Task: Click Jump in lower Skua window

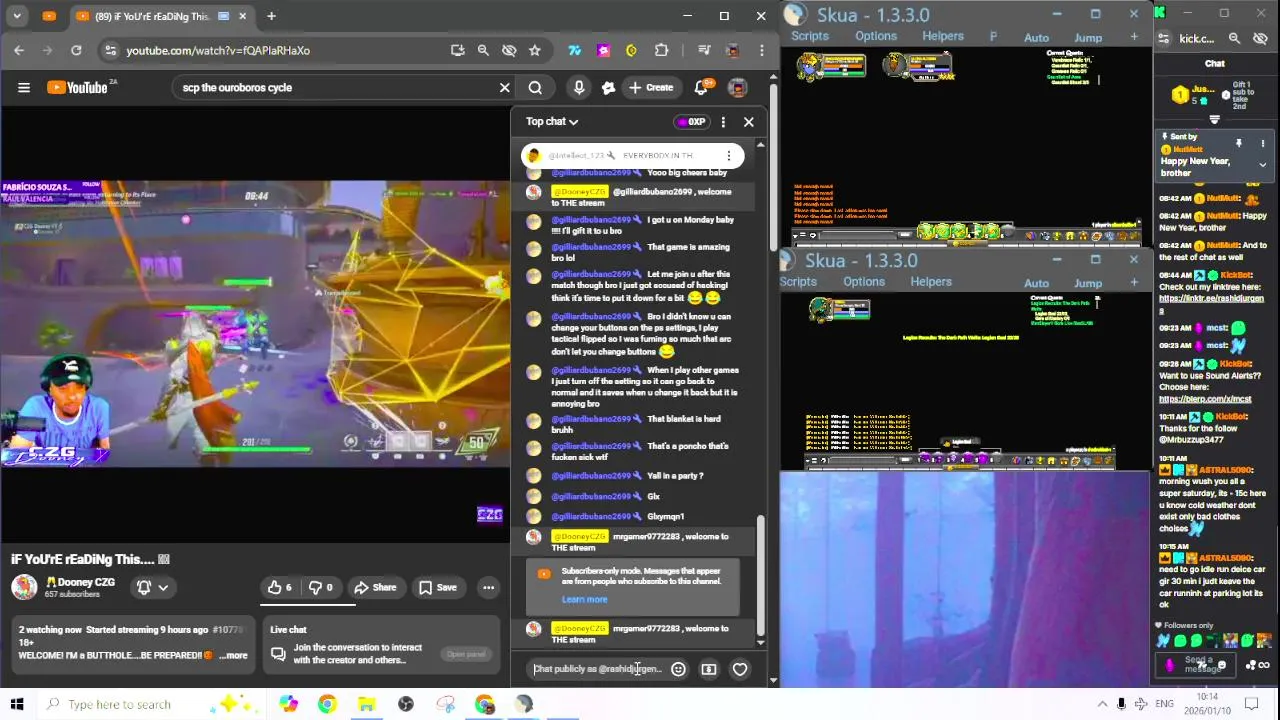Action: [x=1088, y=284]
